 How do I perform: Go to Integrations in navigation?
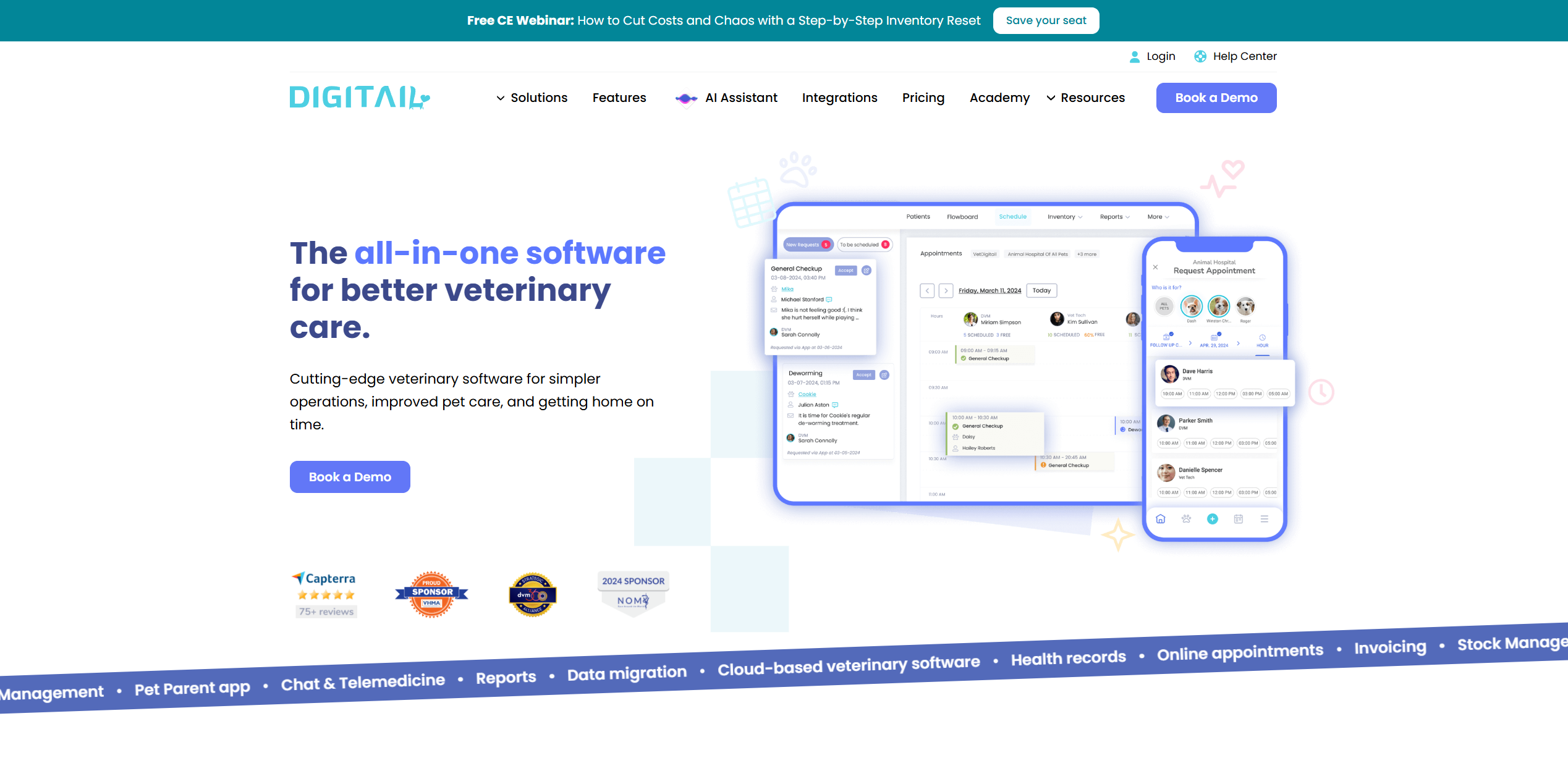coord(839,98)
